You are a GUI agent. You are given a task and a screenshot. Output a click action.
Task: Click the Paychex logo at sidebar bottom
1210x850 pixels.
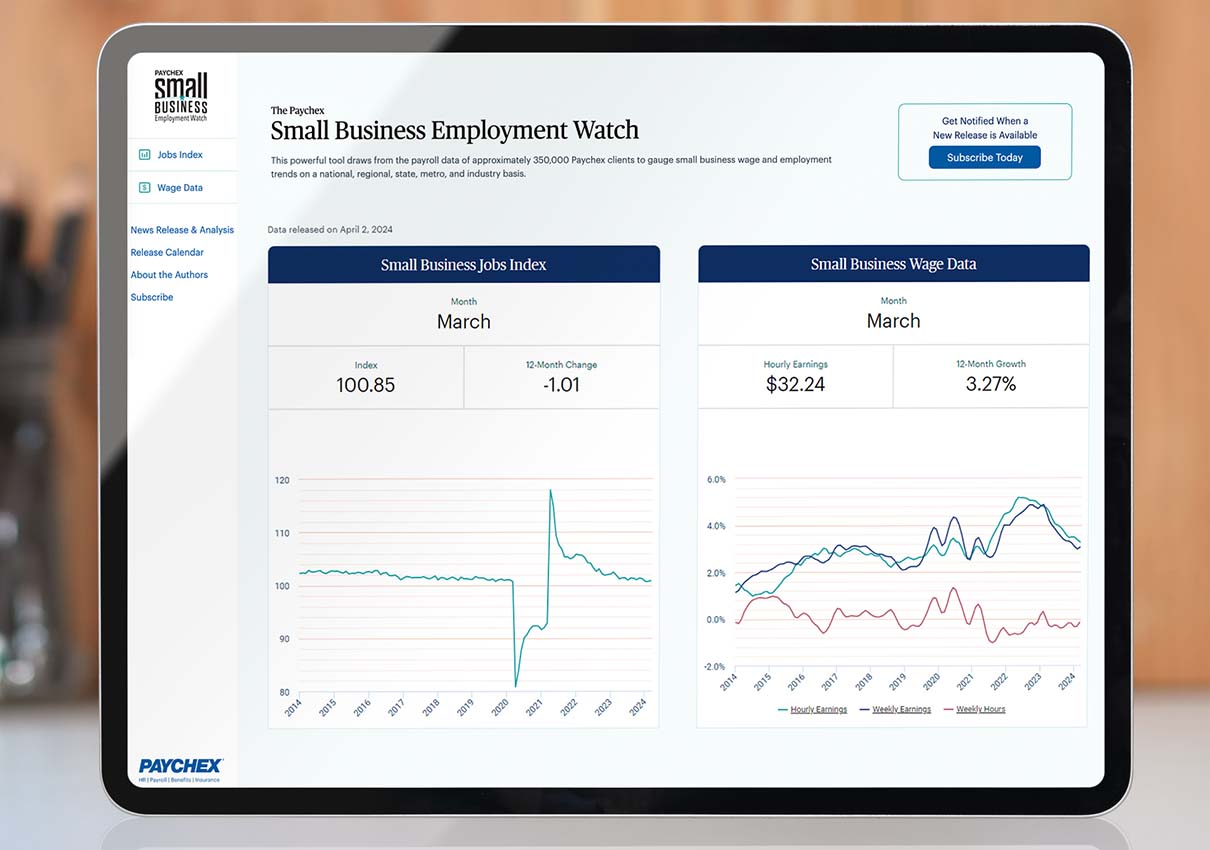pyautogui.click(x=181, y=769)
